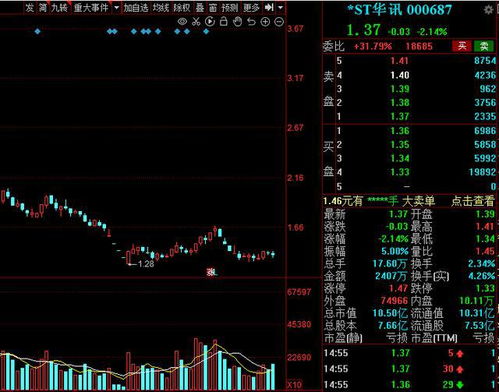Click the first blue diamond event marker
The width and height of the screenshot is (499, 392).
point(38,31)
